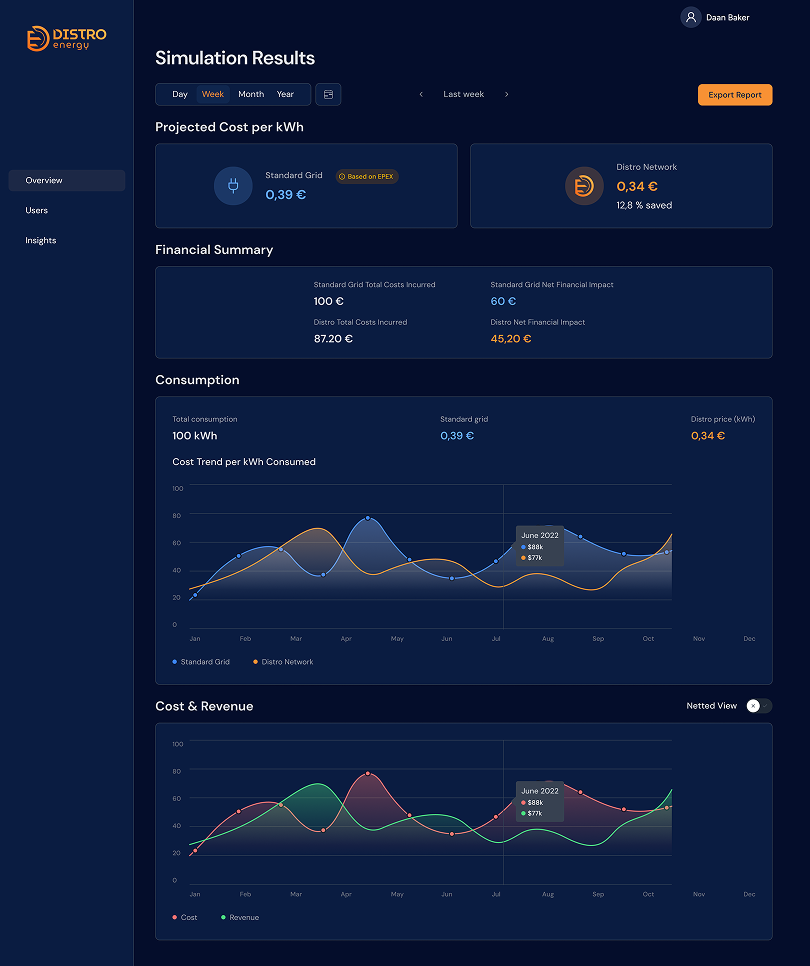Viewport: 810px width, 966px height.
Task: Open the calendar date picker icon
Action: click(x=328, y=94)
